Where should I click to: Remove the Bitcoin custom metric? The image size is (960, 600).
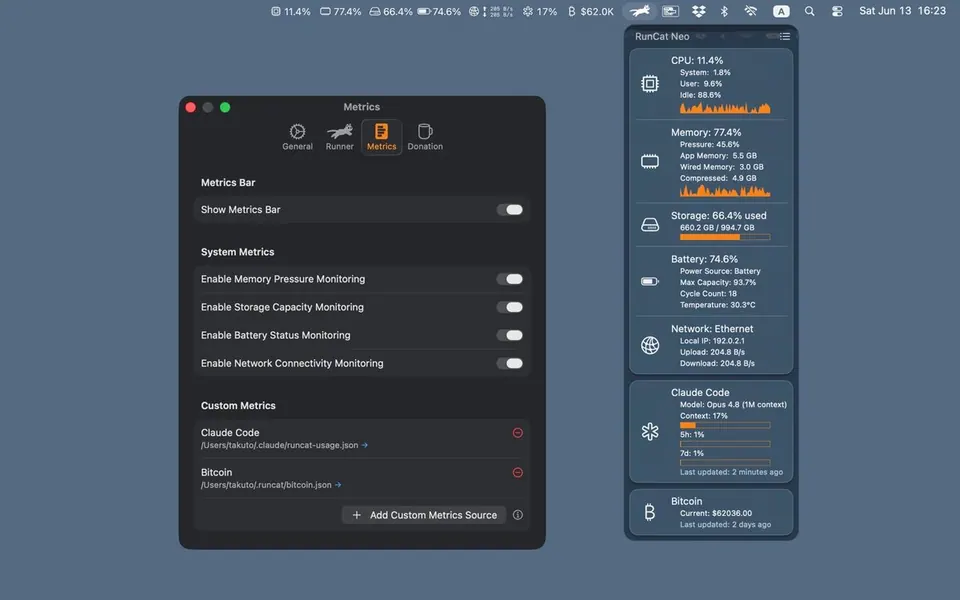click(517, 473)
